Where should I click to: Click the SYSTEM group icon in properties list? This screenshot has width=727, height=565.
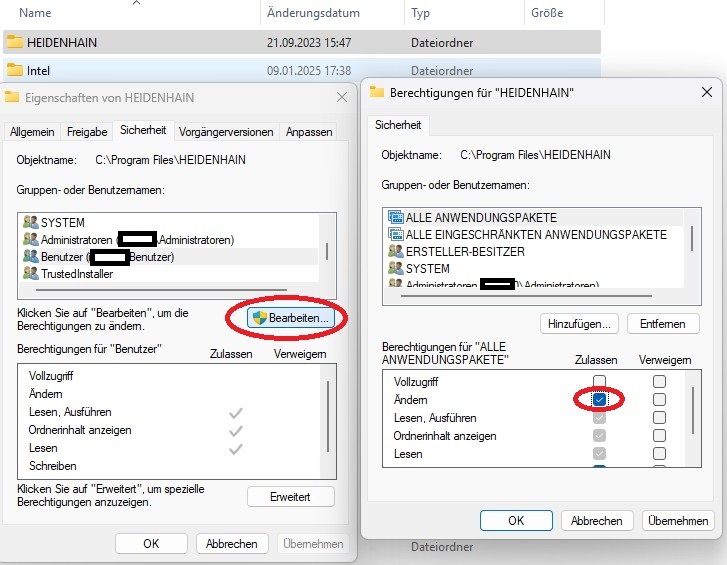tap(31, 222)
